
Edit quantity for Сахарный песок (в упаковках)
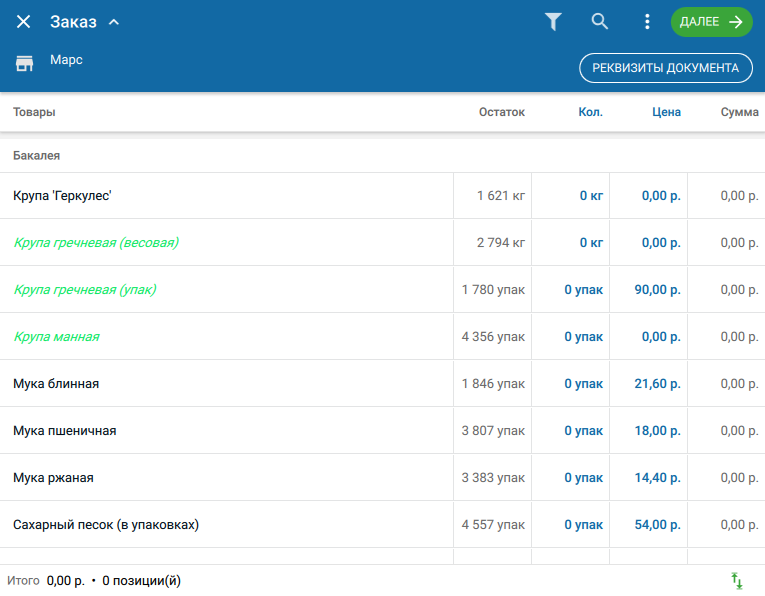click(570, 525)
